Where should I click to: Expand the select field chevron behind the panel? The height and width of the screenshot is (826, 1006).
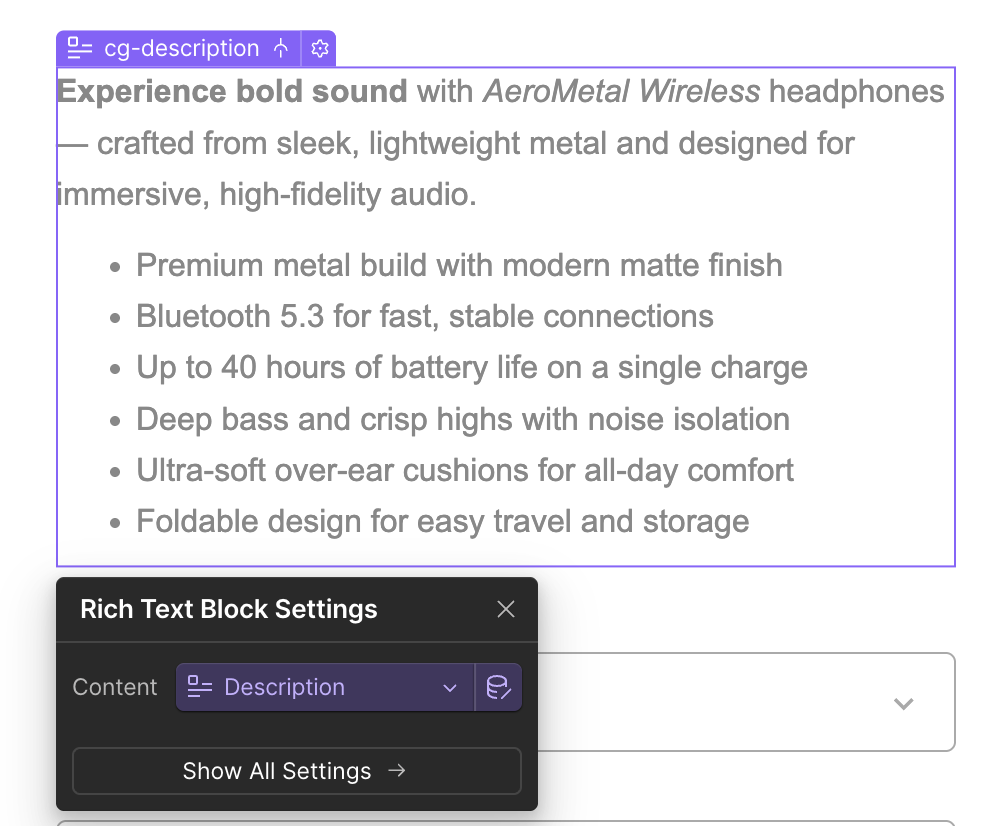pyautogui.click(x=903, y=703)
